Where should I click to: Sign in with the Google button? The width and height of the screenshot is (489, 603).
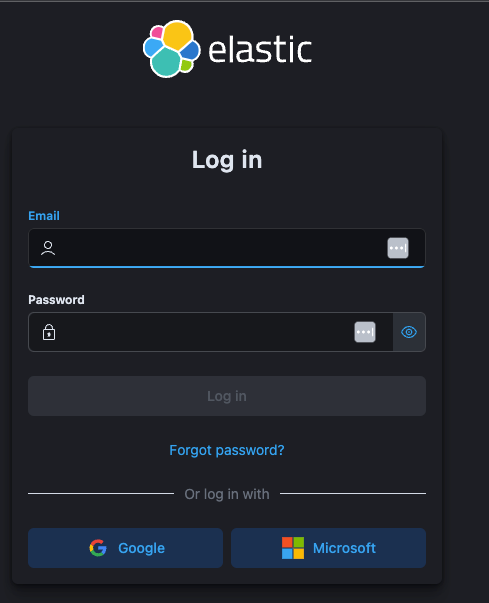[125, 548]
